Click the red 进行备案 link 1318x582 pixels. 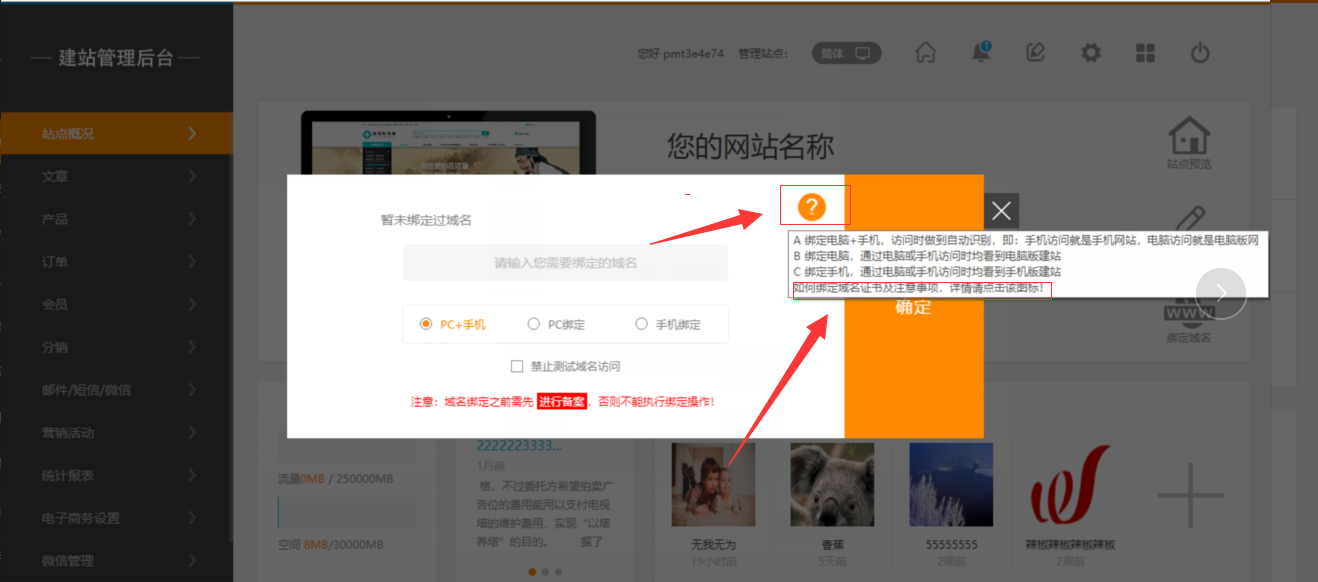click(x=562, y=402)
